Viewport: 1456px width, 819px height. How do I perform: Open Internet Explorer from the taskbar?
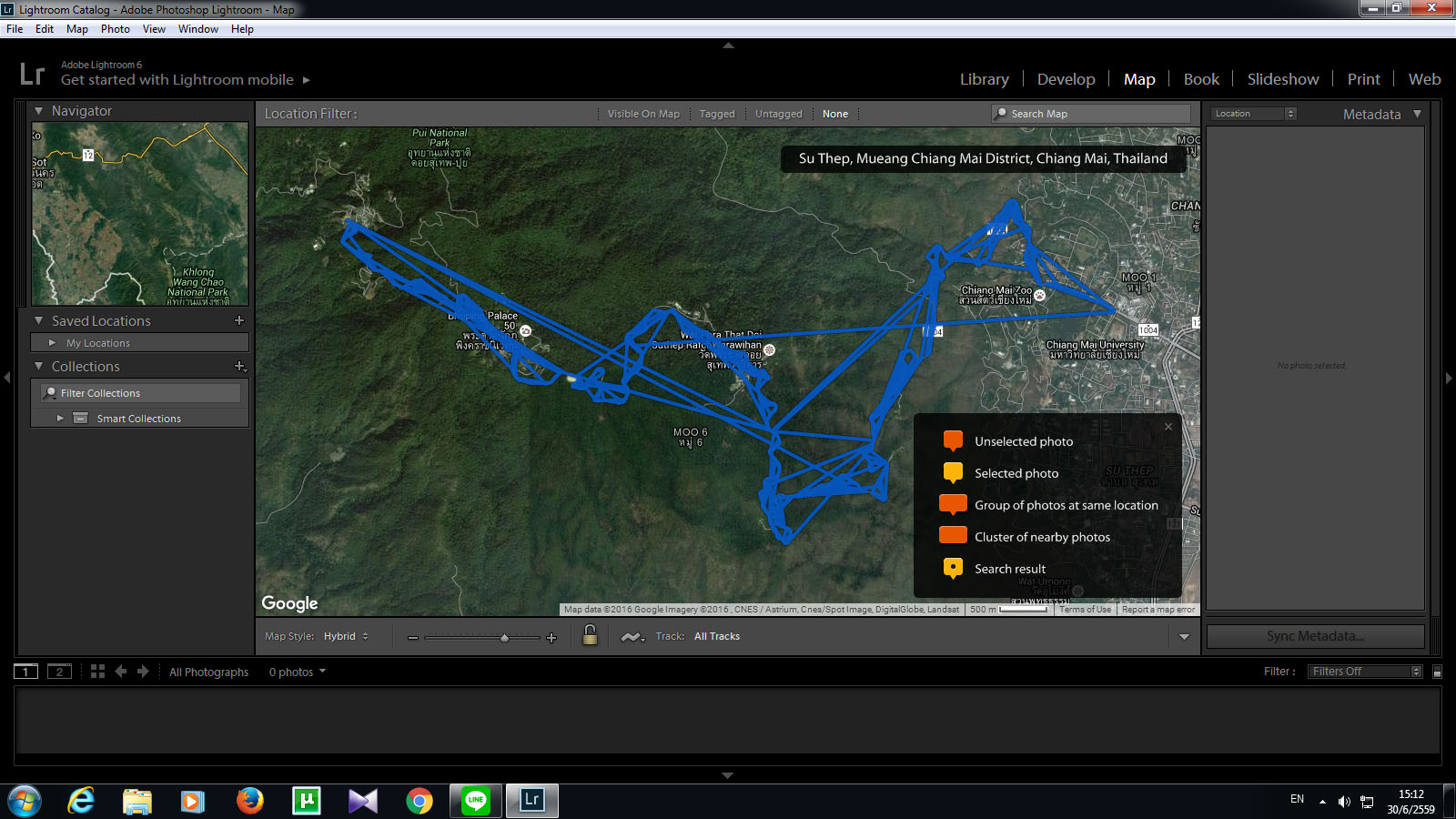point(81,801)
